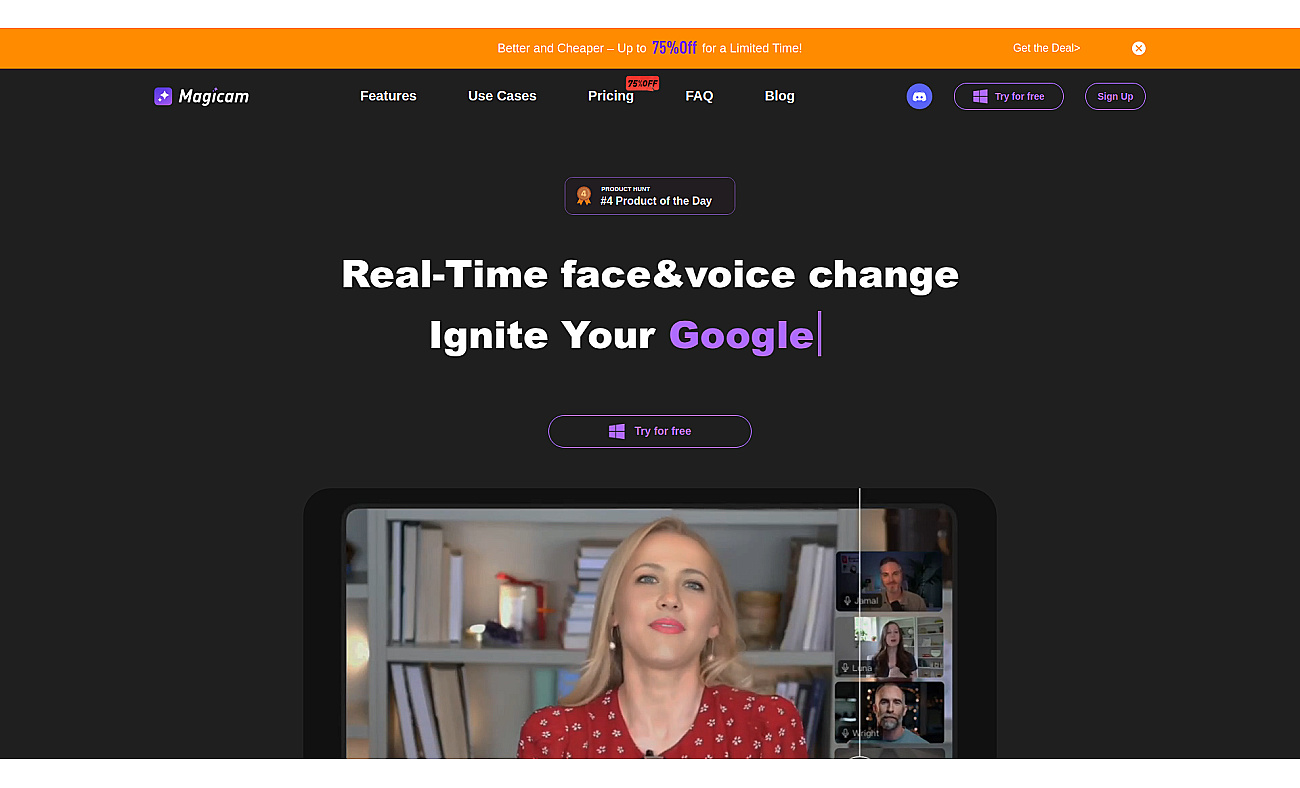Click the Magicam logo

201,96
